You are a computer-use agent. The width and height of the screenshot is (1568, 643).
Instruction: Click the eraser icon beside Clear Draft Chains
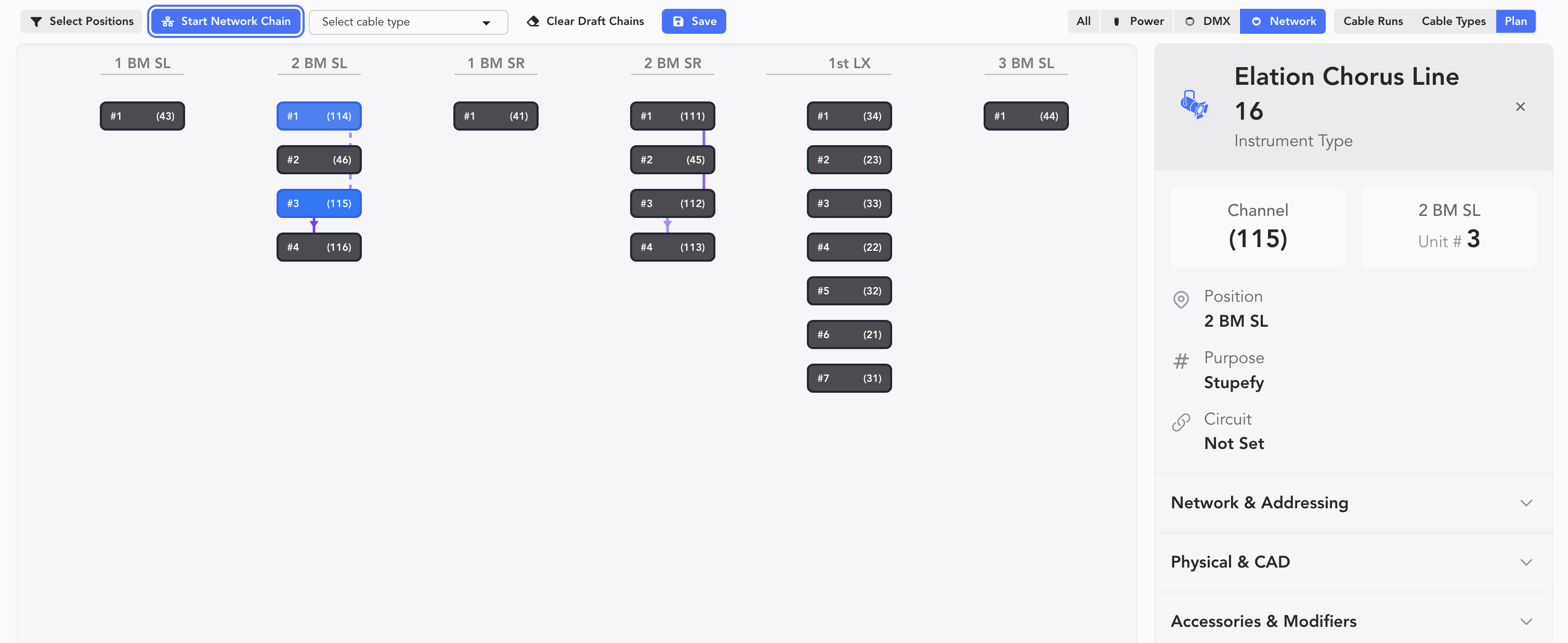[x=532, y=22]
